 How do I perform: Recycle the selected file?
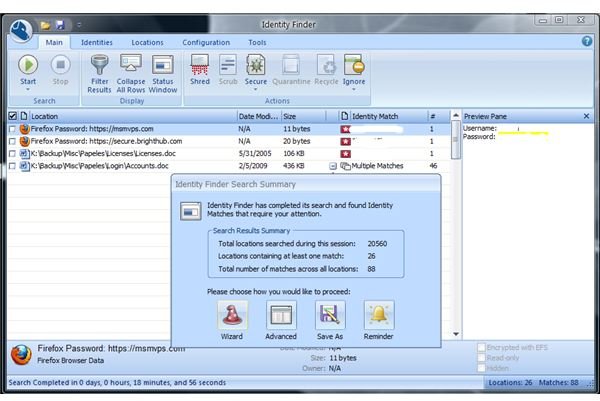point(326,70)
